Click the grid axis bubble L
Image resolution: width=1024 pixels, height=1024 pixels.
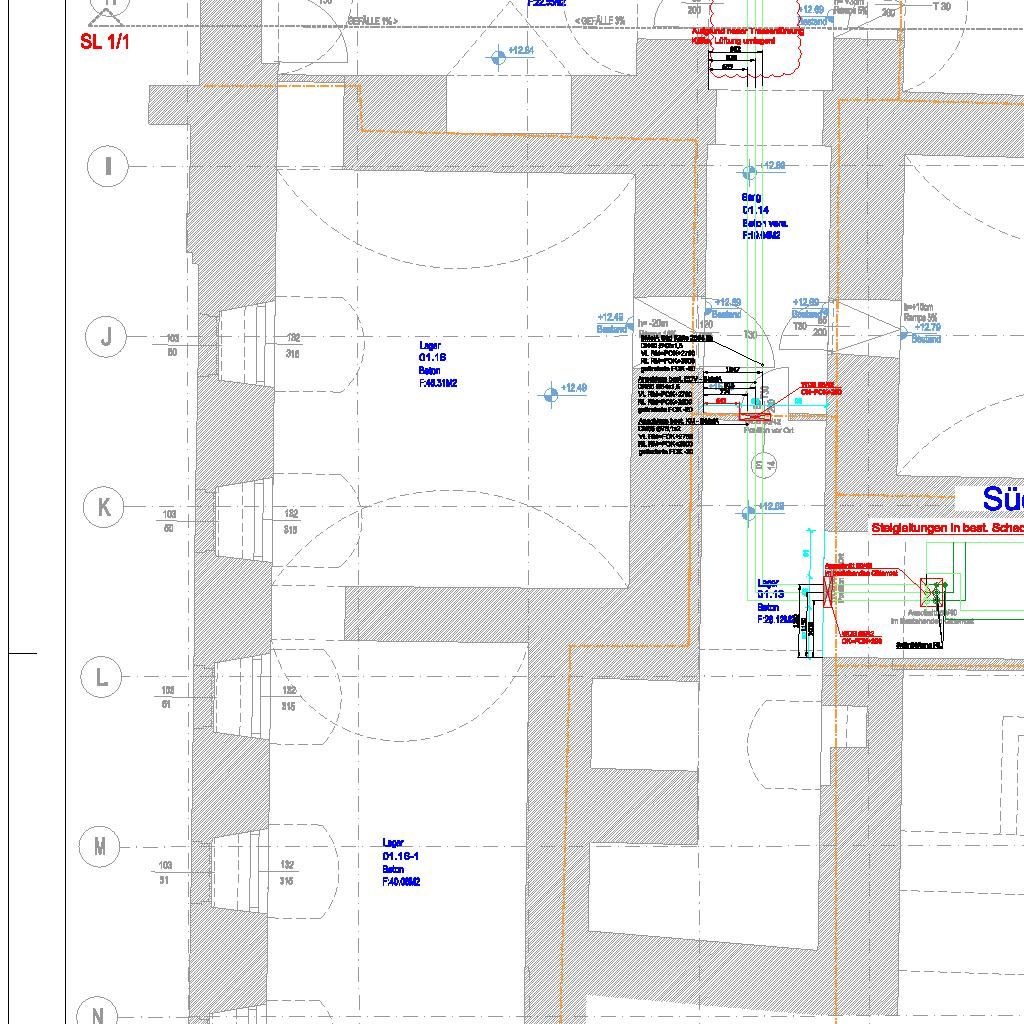point(101,678)
